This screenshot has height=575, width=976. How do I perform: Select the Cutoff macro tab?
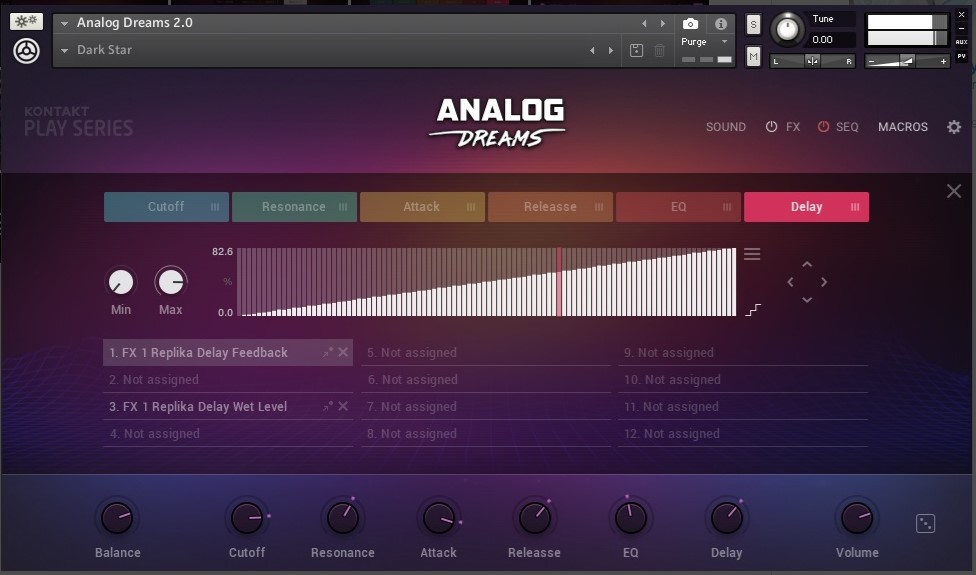166,207
